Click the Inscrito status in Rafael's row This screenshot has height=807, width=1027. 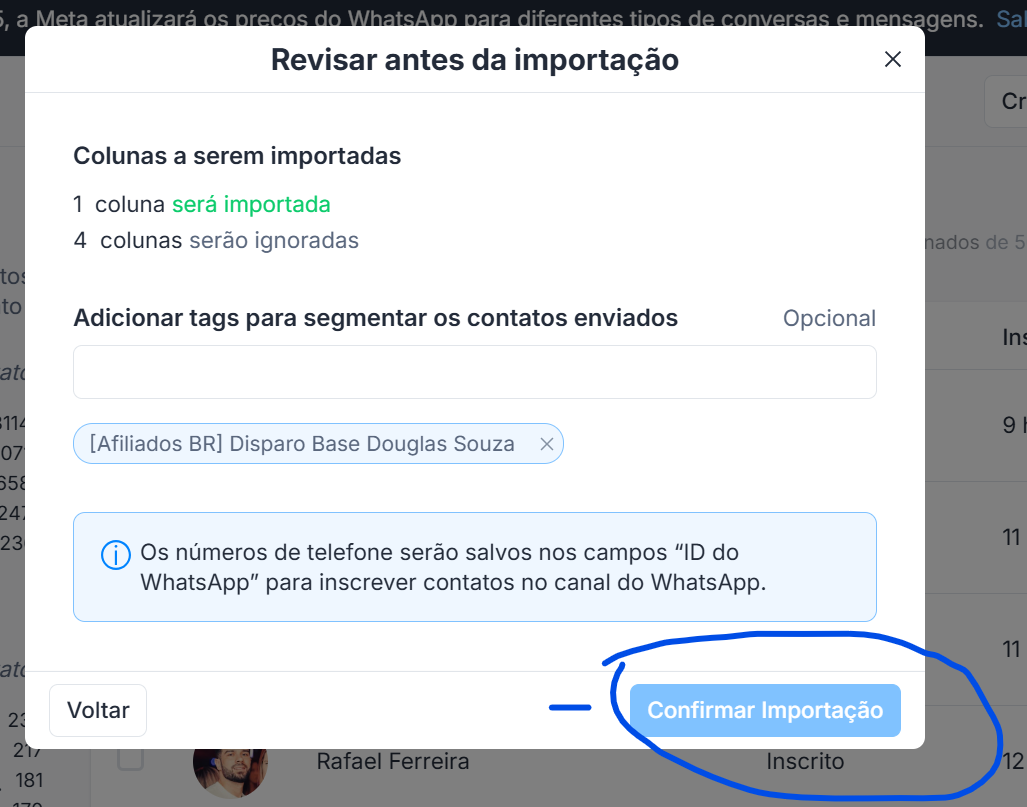point(805,761)
